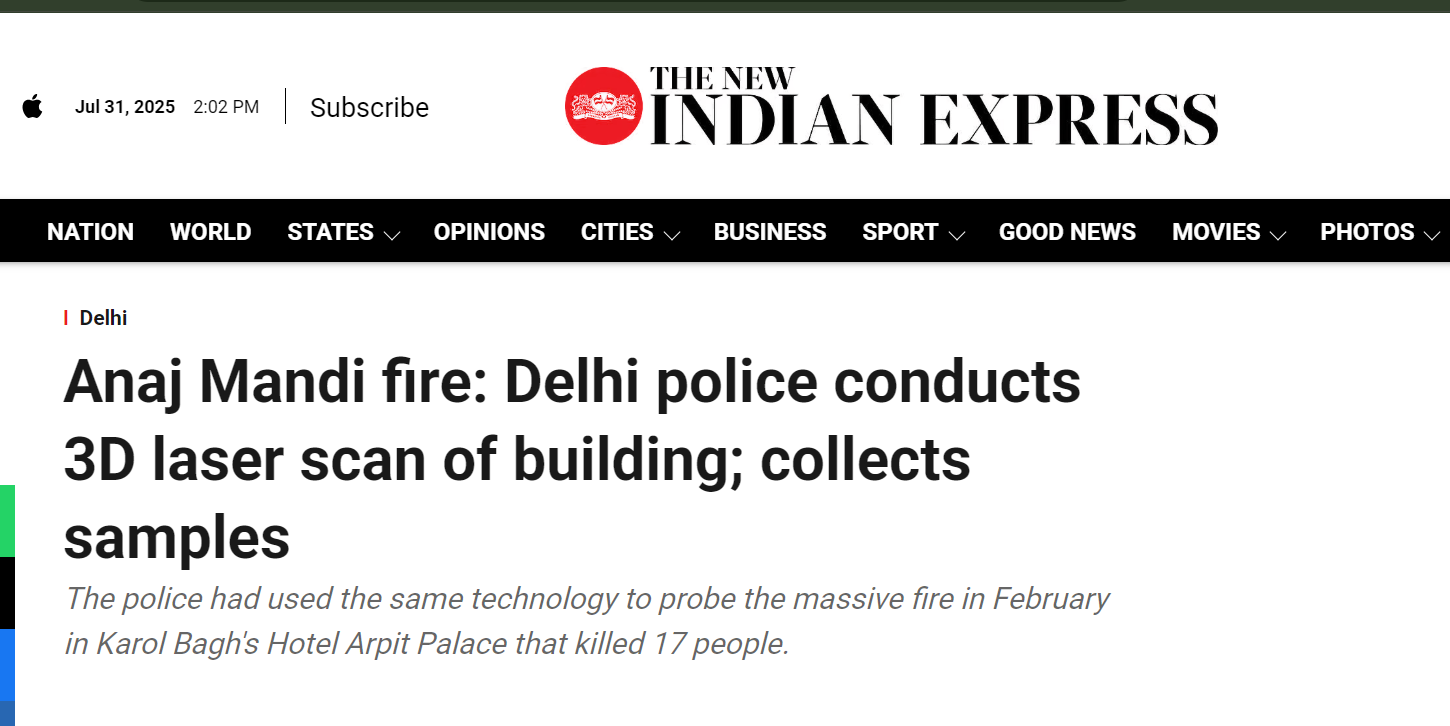Screen dimensions: 1450x726
Task: Visit the GOOD NEWS section
Action: point(1067,232)
